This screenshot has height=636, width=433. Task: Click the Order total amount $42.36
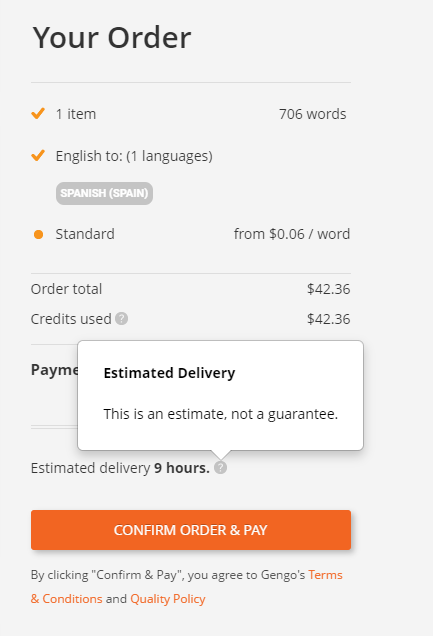pyautogui.click(x=328, y=289)
